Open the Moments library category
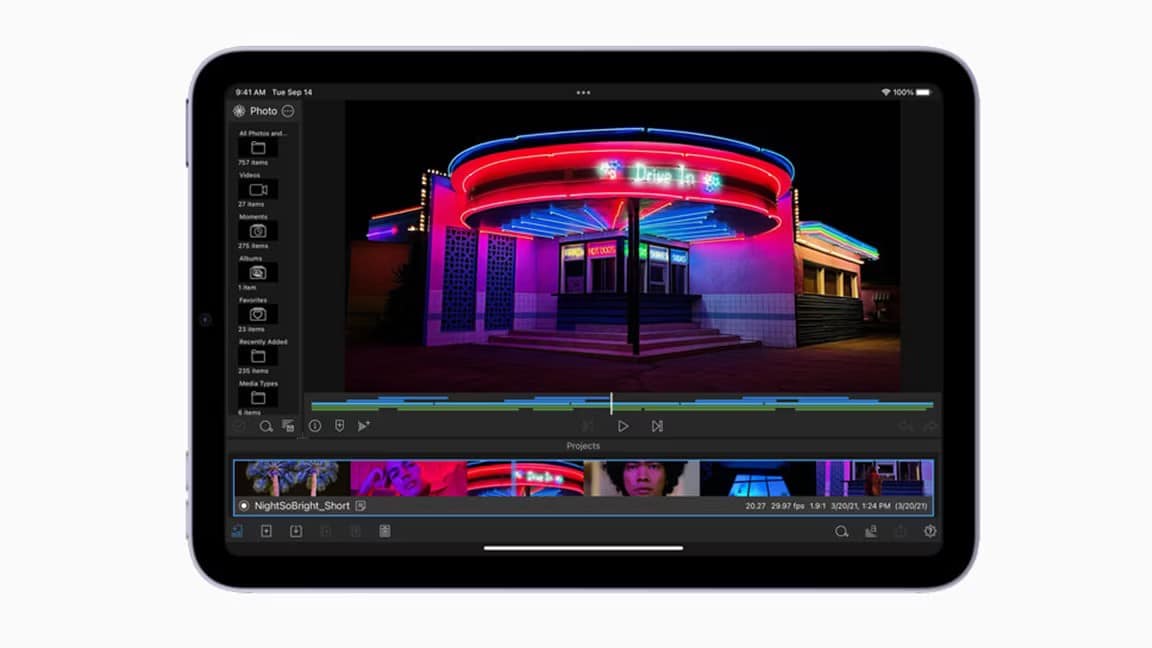This screenshot has height=648, width=1152. coord(258,231)
